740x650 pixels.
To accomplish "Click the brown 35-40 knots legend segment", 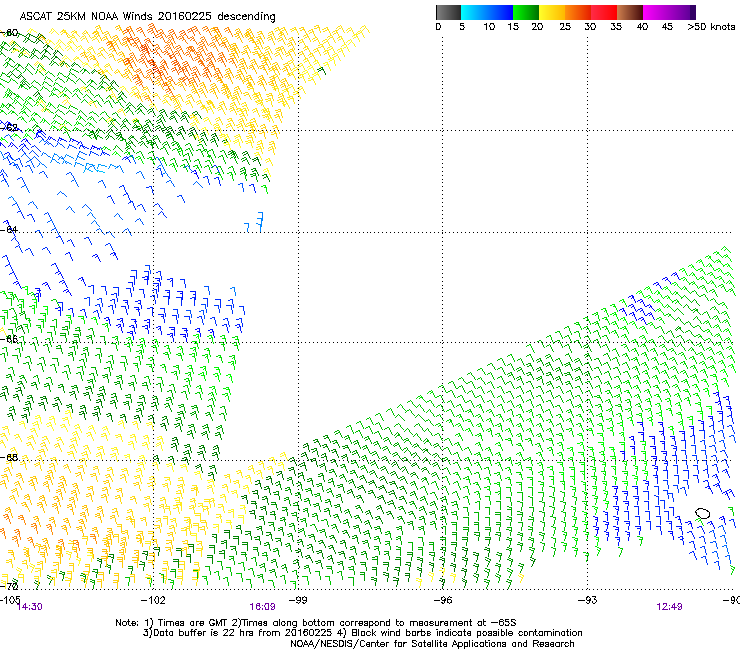I will (630, 12).
